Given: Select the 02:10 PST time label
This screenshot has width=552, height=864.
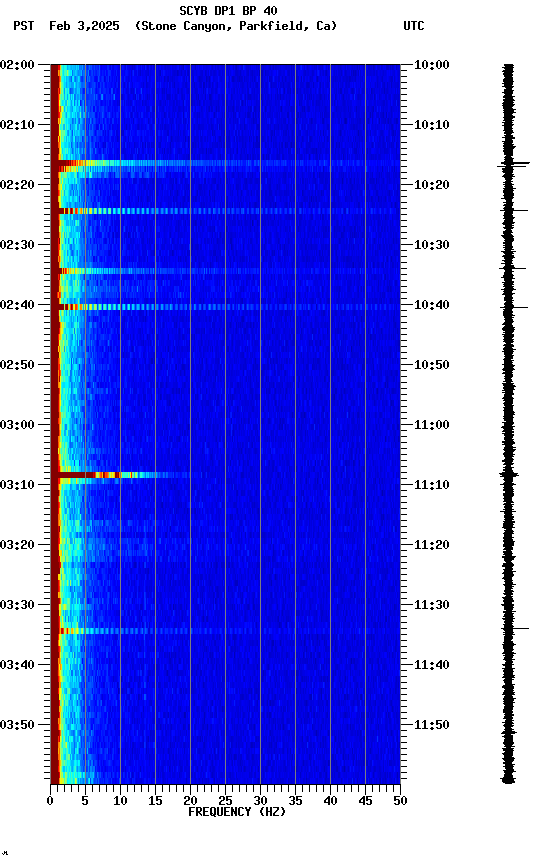Looking at the screenshot, I should click(17, 125).
